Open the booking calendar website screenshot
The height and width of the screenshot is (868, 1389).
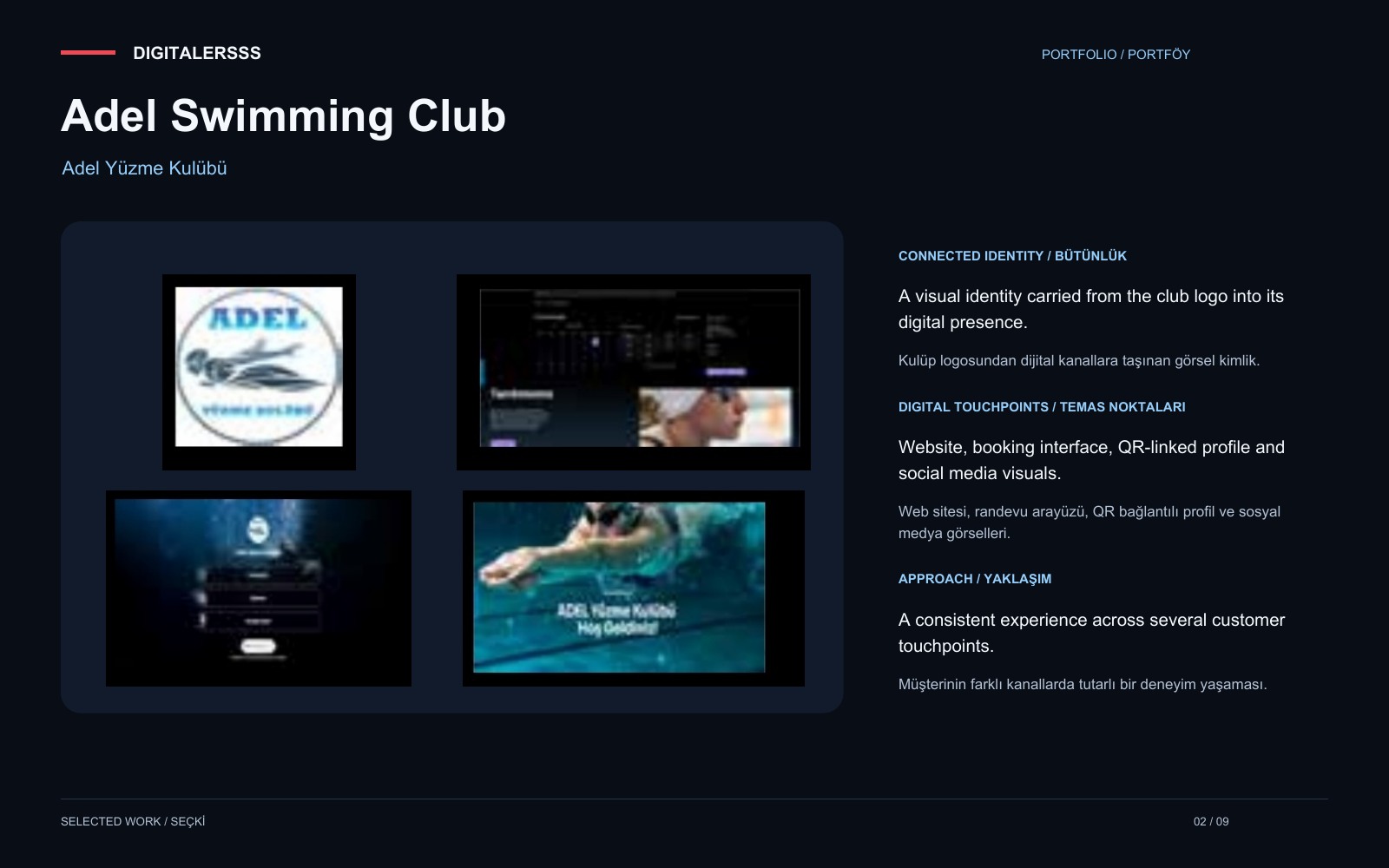pyautogui.click(x=634, y=372)
